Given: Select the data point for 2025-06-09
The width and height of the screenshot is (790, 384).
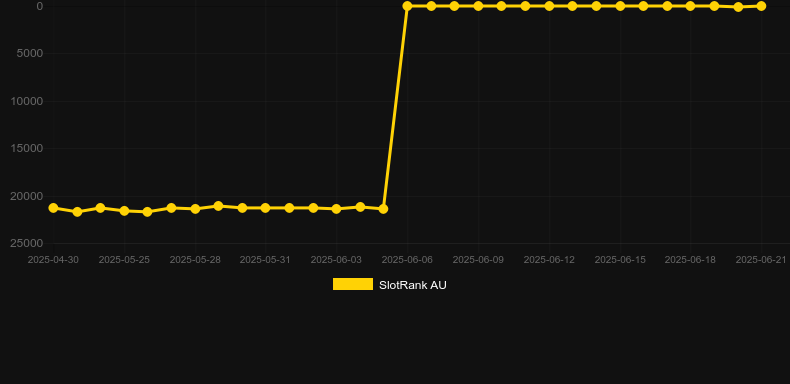Looking at the screenshot, I should click(478, 6).
